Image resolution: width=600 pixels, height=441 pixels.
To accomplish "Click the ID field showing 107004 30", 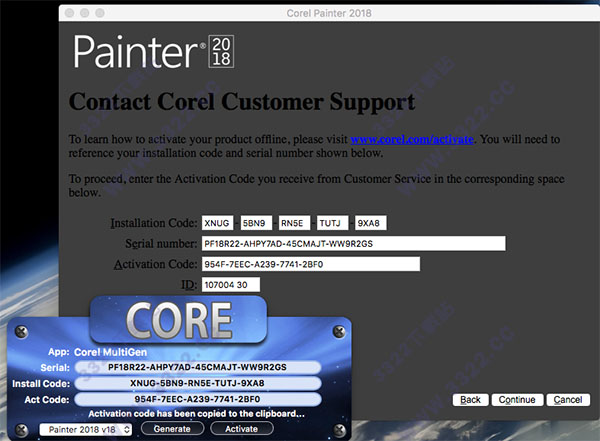I will pyautogui.click(x=231, y=284).
